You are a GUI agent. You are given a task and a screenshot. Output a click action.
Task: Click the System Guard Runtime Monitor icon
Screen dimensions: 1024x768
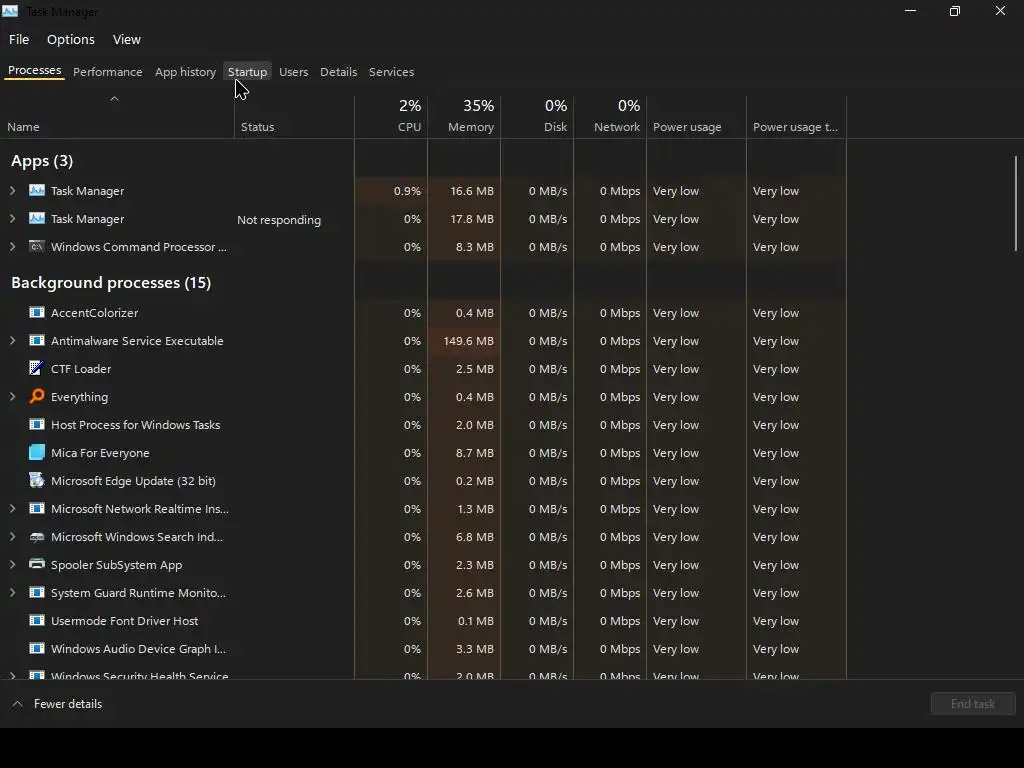point(37,592)
